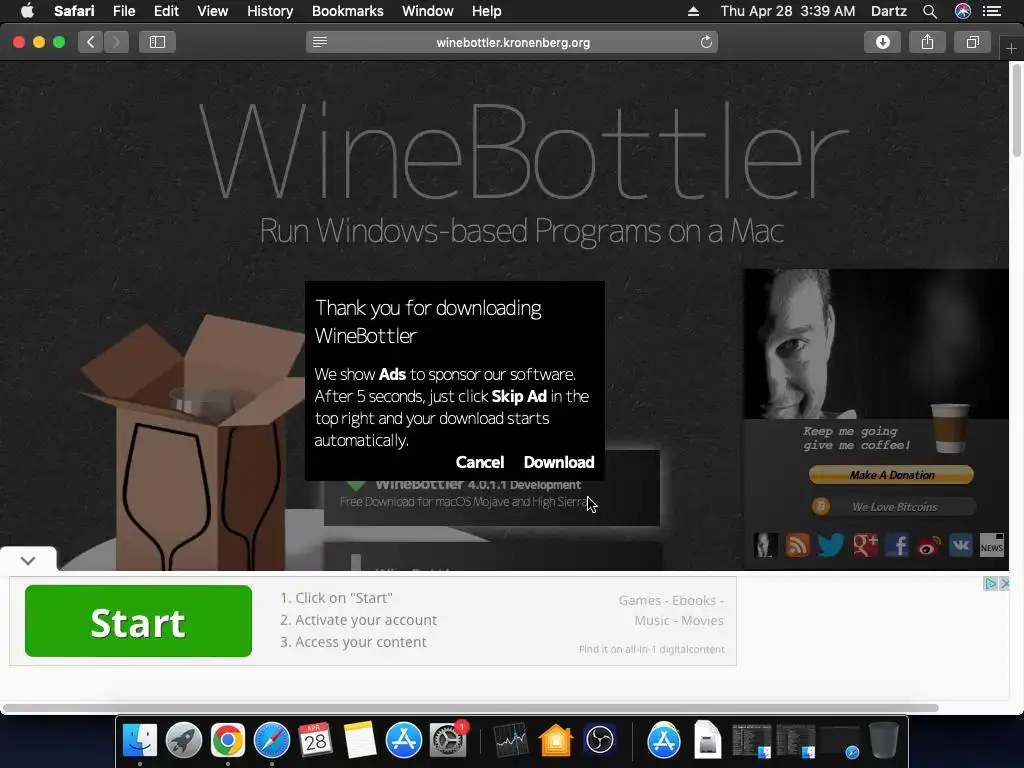Open Finder from the Dock
The image size is (1024, 768).
pos(140,741)
